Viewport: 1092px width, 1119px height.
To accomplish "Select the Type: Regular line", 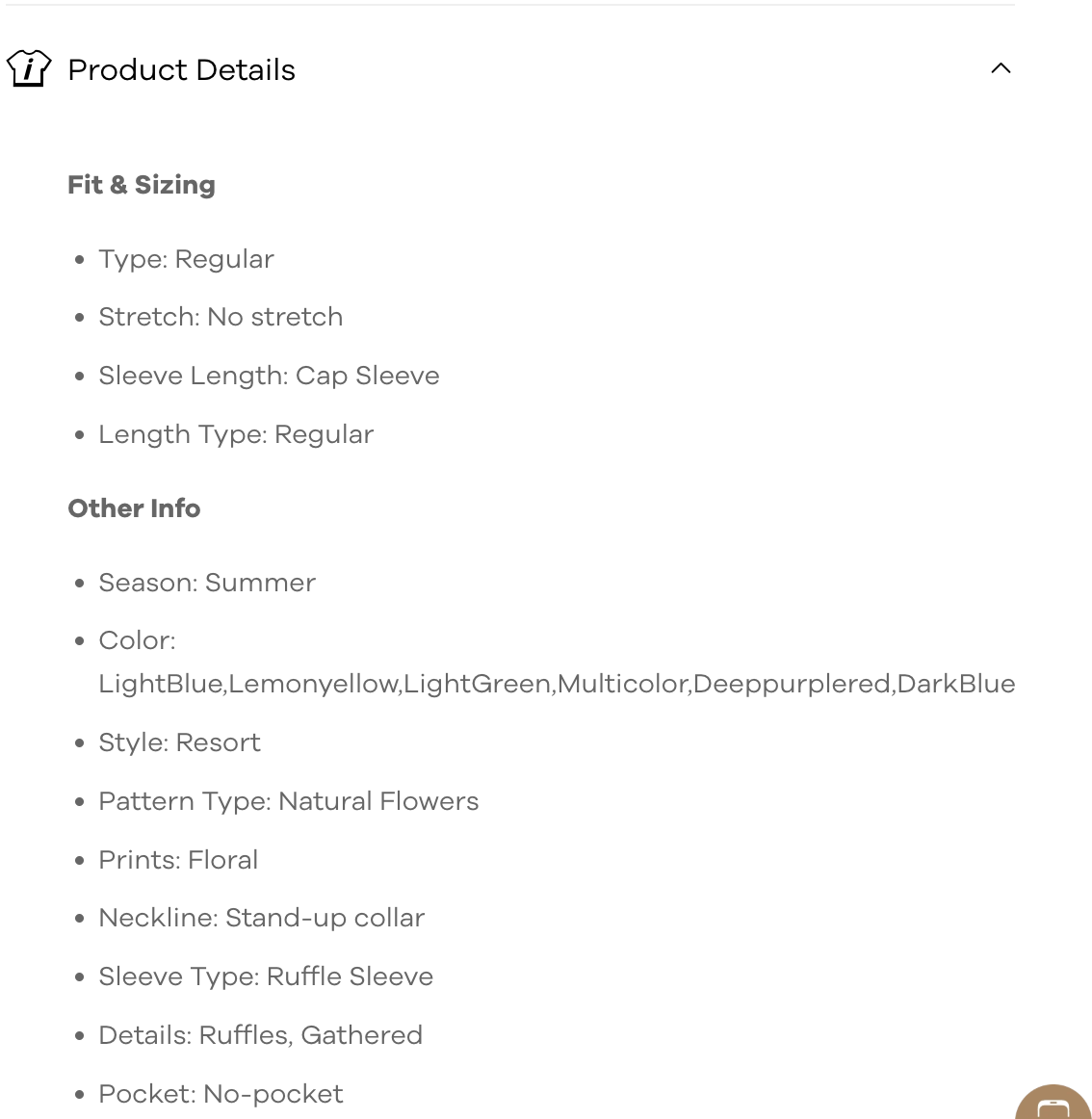I will 186,259.
